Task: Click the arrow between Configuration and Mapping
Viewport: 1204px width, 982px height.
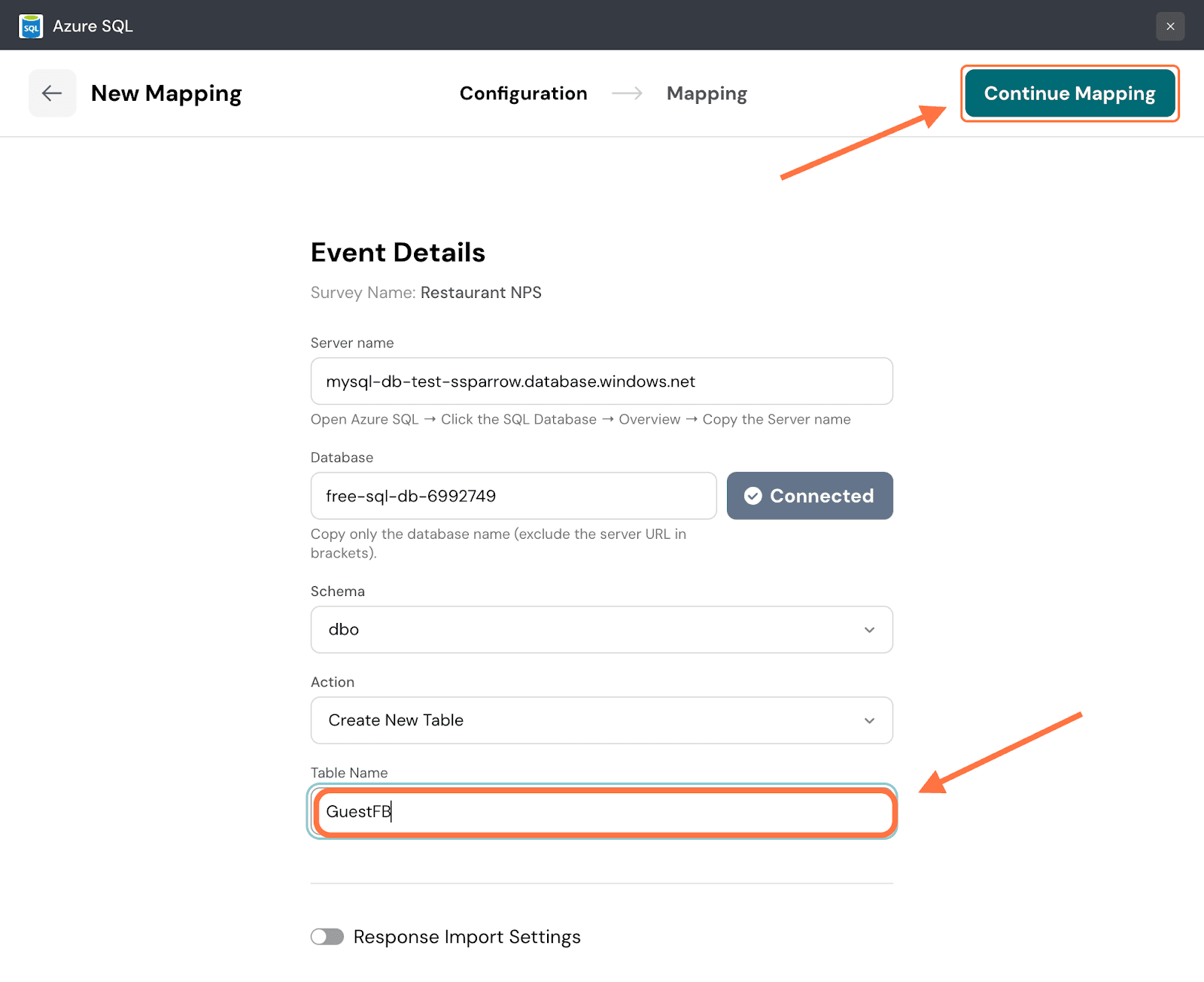Action: coord(627,93)
